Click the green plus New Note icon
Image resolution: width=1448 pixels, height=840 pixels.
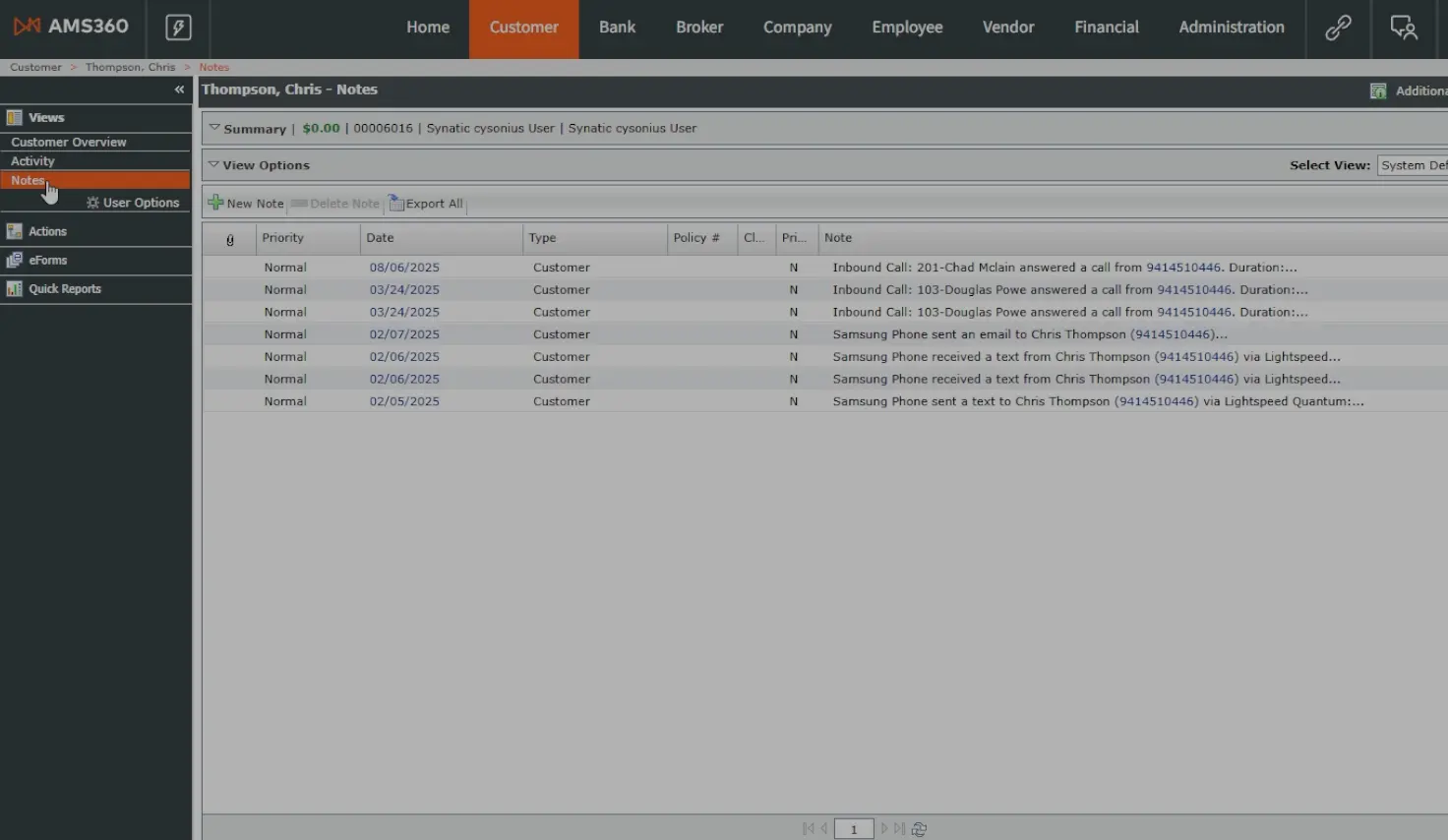point(215,203)
